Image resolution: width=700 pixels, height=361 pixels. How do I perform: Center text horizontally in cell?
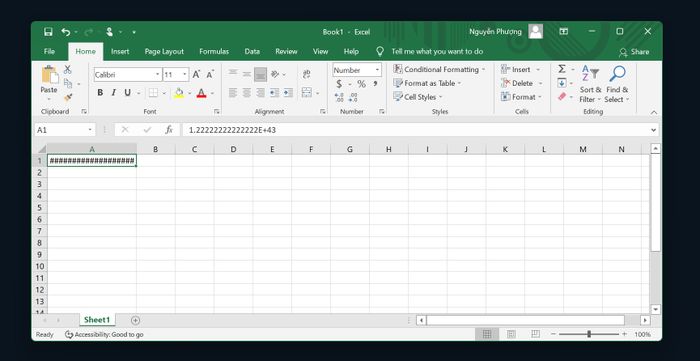tap(246, 93)
